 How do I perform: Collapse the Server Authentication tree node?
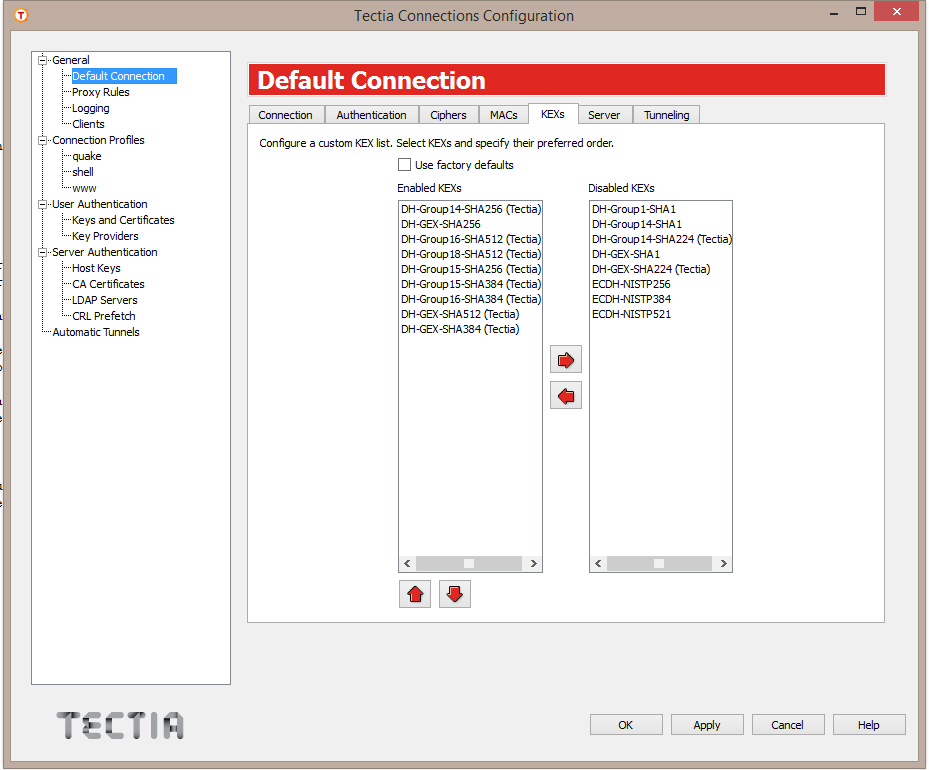point(42,252)
